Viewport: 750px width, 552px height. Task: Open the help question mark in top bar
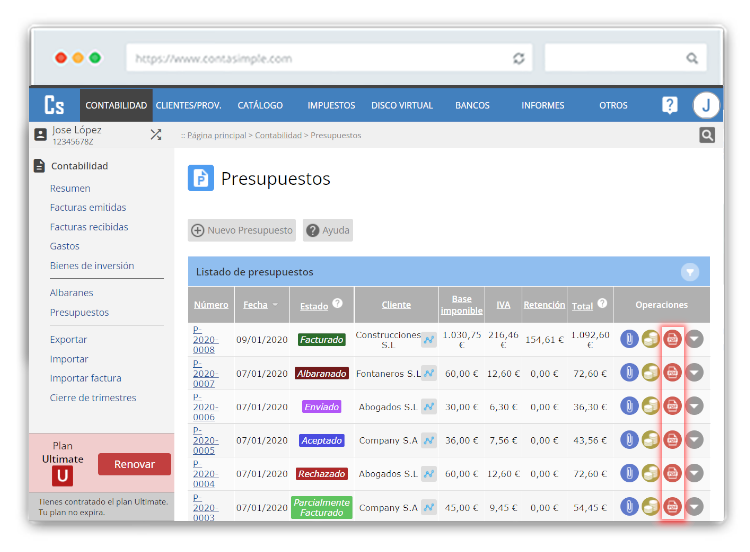click(670, 105)
